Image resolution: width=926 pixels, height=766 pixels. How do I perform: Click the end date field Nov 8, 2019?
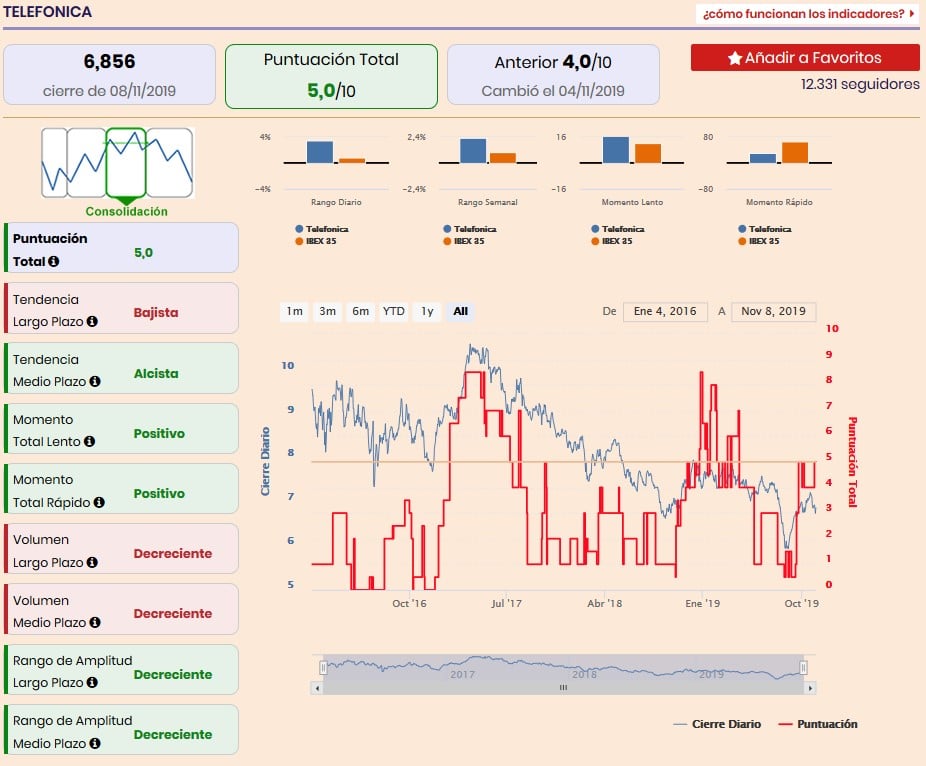coord(774,311)
